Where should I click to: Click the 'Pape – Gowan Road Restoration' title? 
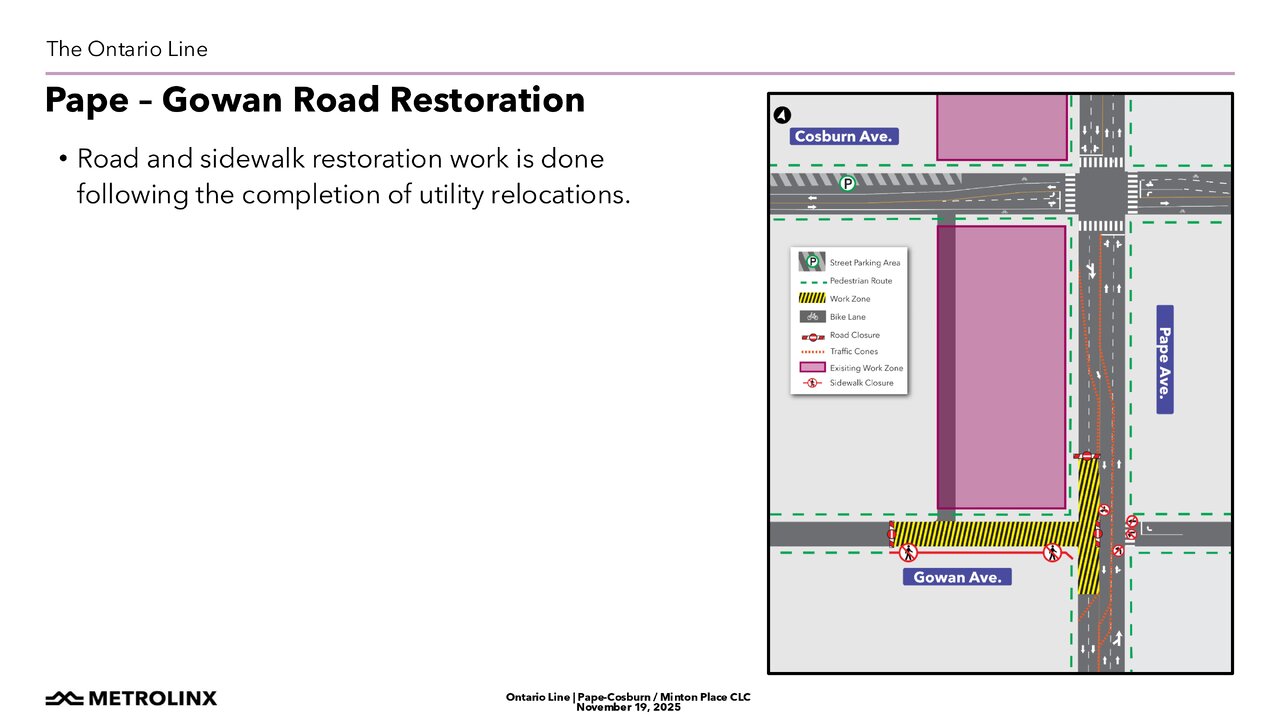[315, 101]
